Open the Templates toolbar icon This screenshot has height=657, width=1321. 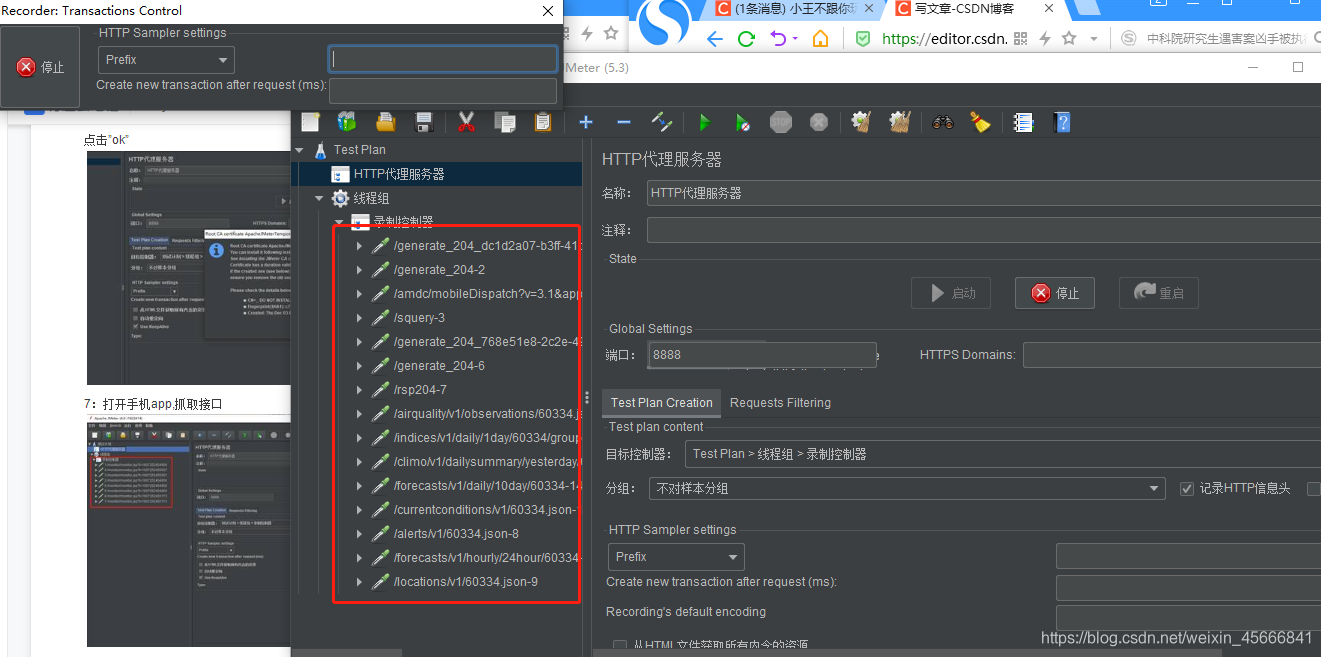click(347, 122)
